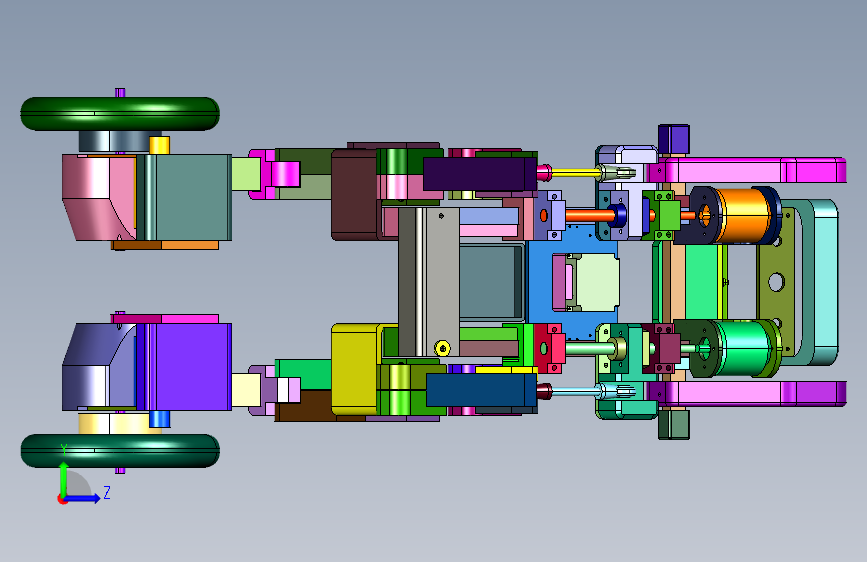Select the large yellow block
The image size is (867, 562).
pyautogui.click(x=355, y=369)
